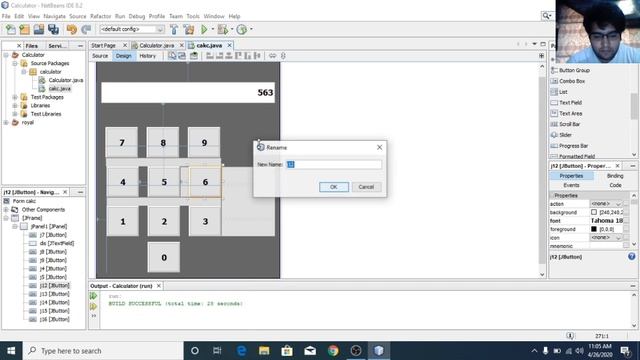The width and height of the screenshot is (640, 360).
Task: Click the background color swatch
Action: click(594, 212)
